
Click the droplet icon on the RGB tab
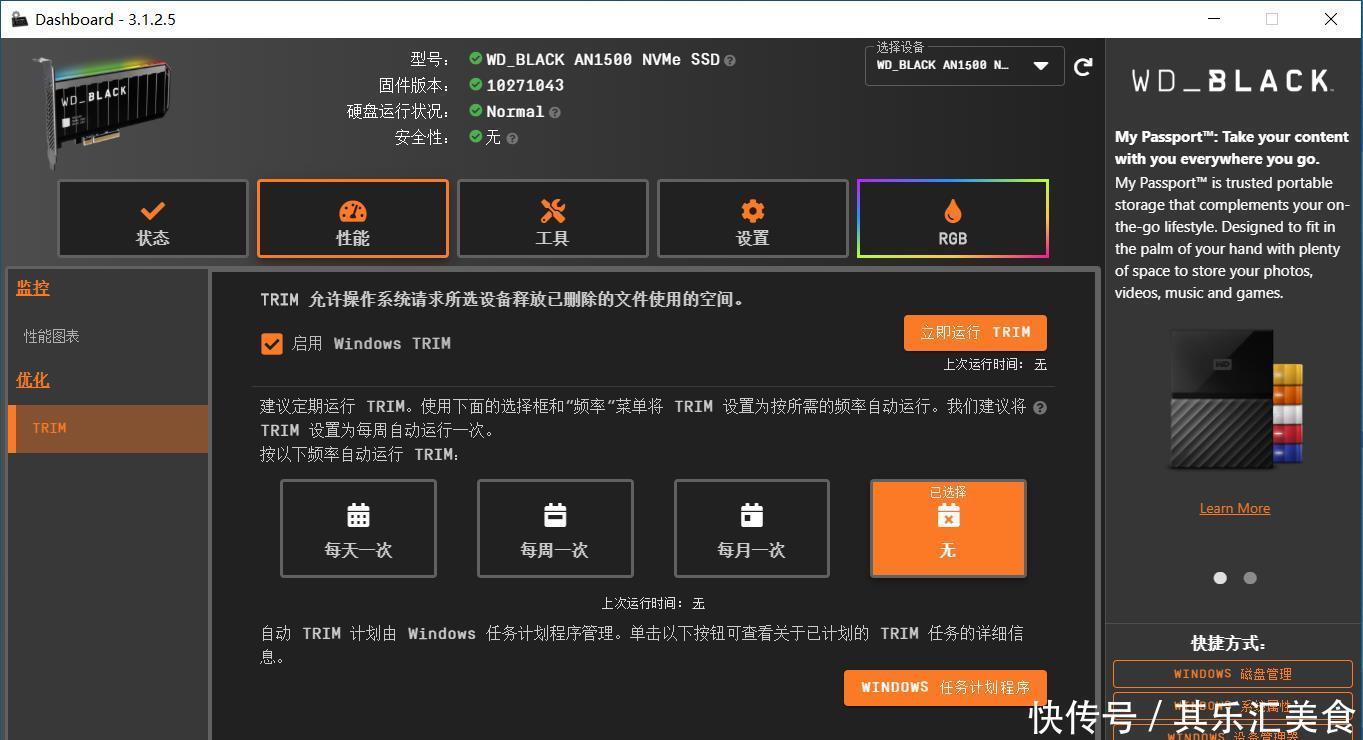(953, 211)
